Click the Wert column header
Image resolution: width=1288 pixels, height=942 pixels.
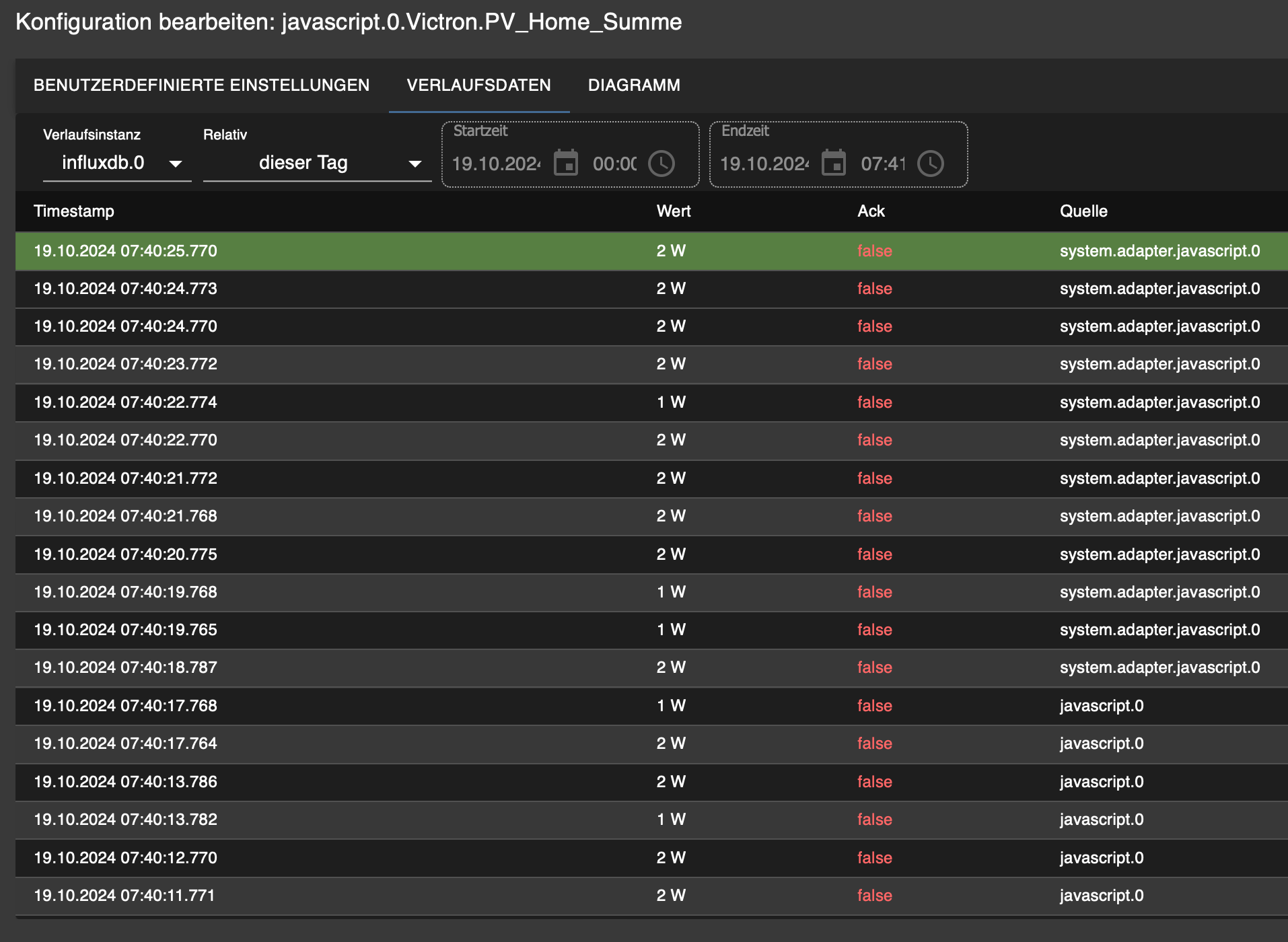pos(674,211)
